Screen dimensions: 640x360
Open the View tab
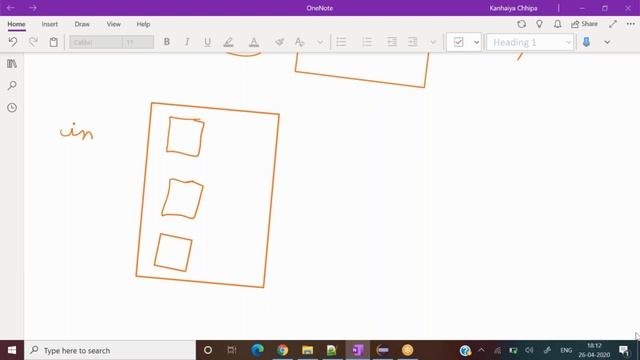pyautogui.click(x=114, y=24)
